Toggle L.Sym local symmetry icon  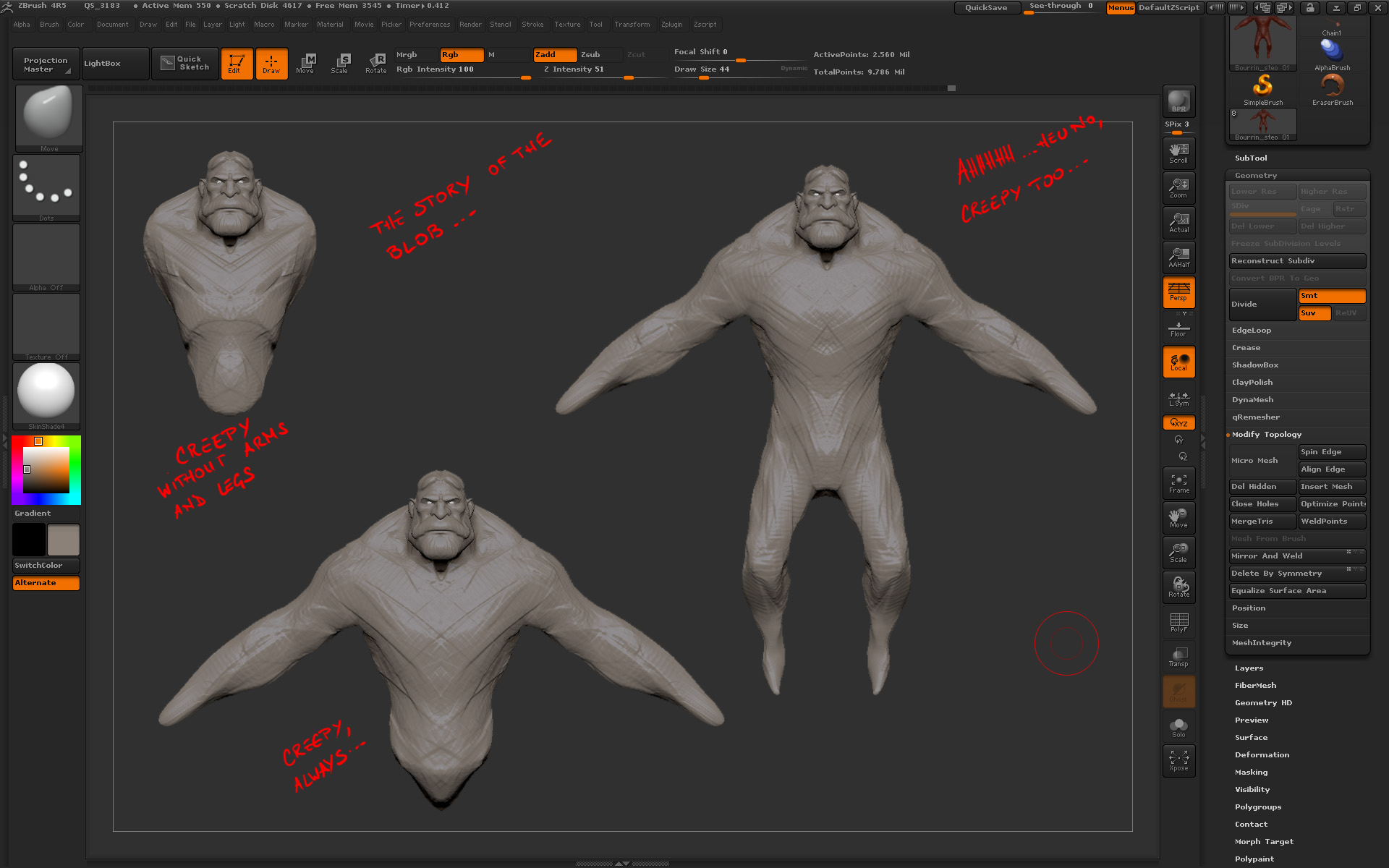point(1178,399)
